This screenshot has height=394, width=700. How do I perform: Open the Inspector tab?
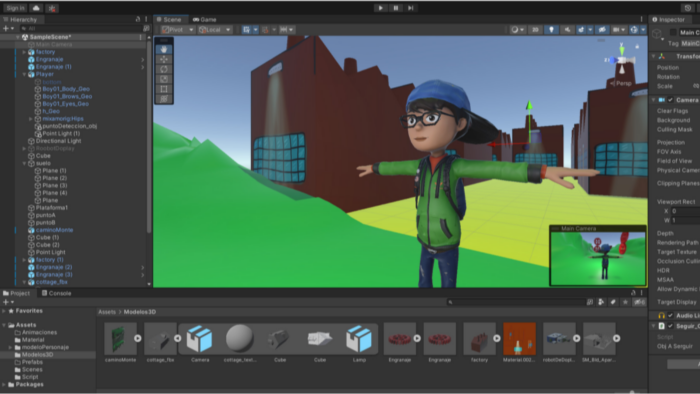[668, 19]
